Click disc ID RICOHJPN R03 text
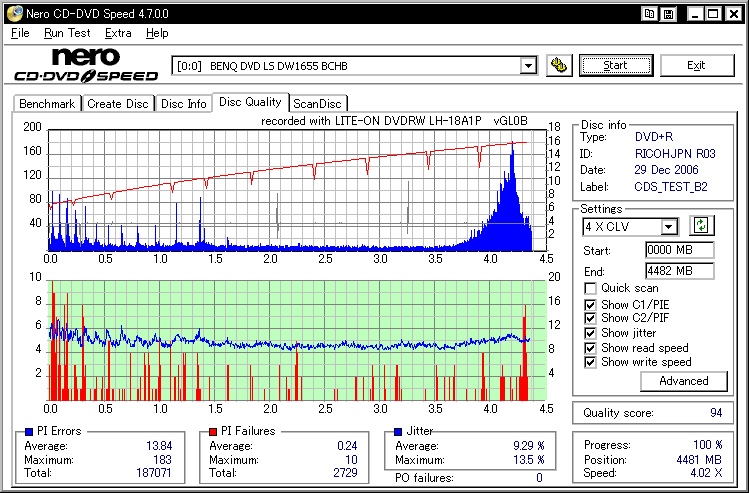Screen dimensions: 749x493 675,154
